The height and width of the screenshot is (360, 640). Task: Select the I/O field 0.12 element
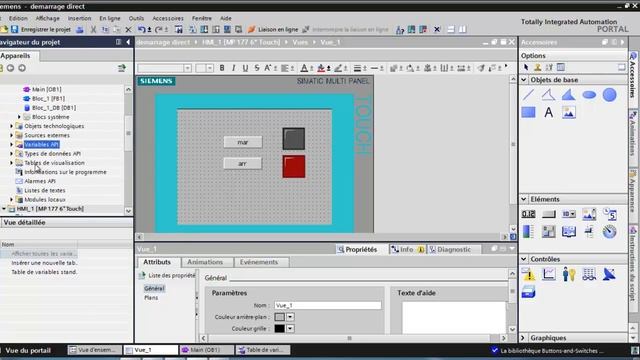tap(528, 214)
